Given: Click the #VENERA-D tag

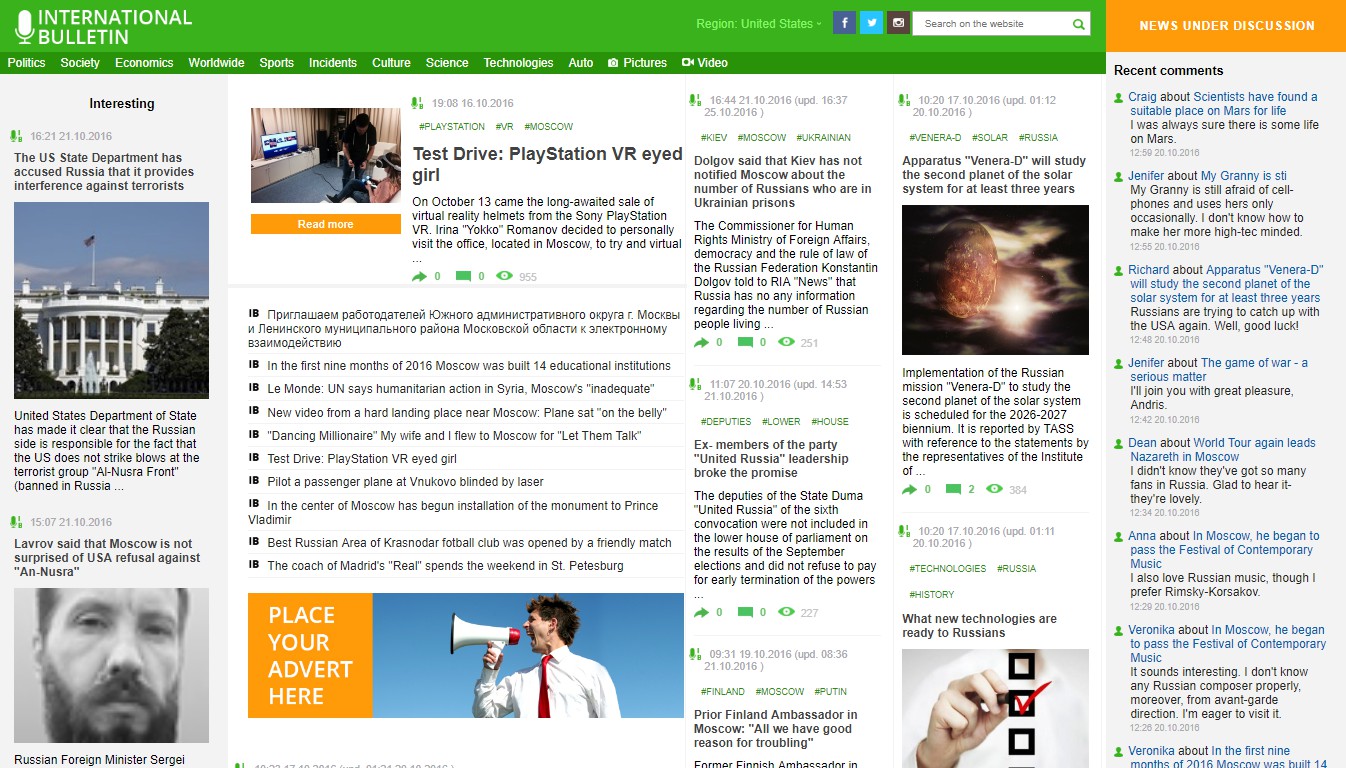Looking at the screenshot, I should [935, 138].
